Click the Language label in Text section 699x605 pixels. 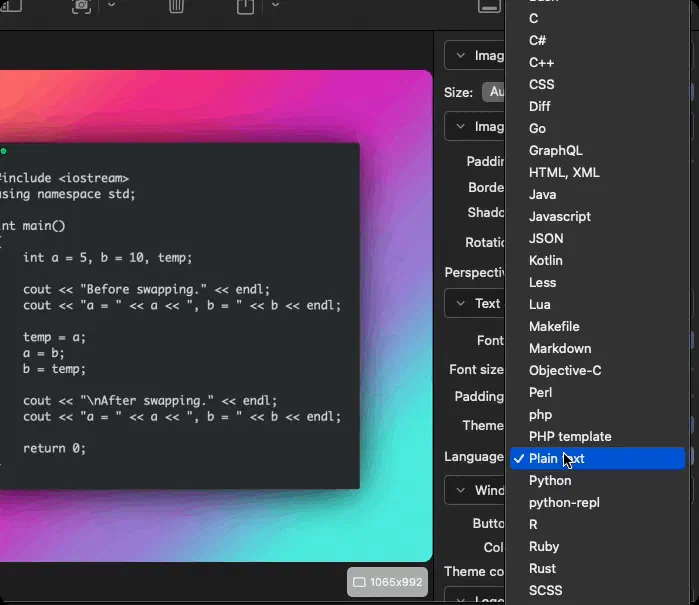tap(474, 457)
